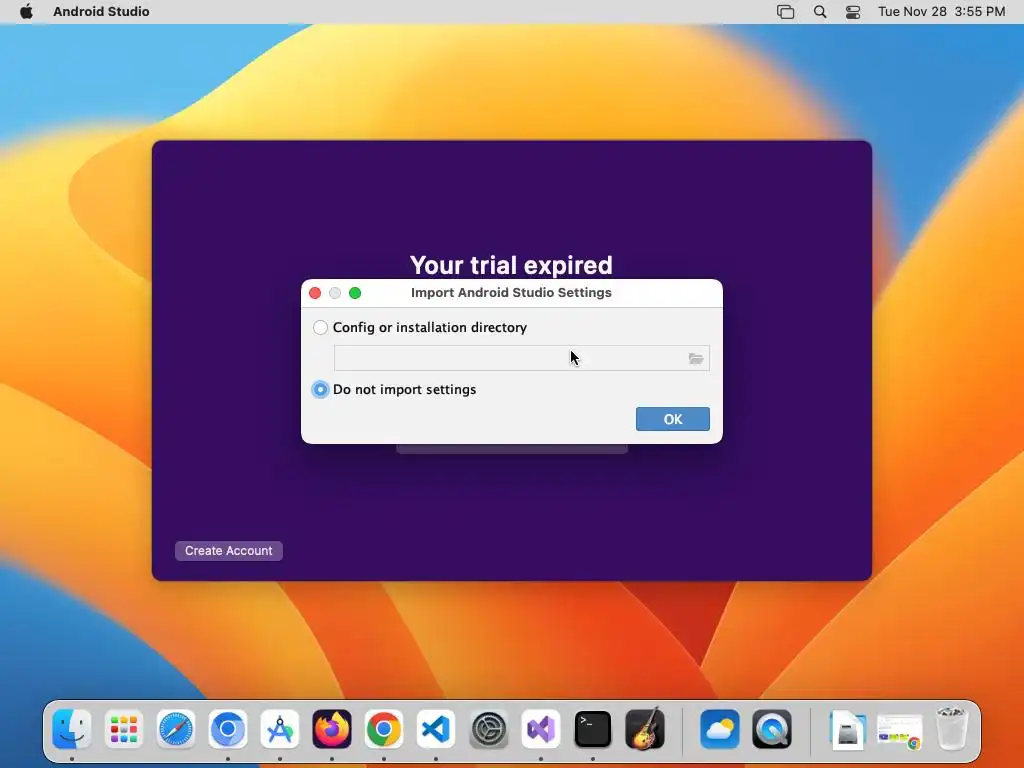This screenshot has width=1024, height=768.
Task: Open Finder from the Dock
Action: point(72,729)
